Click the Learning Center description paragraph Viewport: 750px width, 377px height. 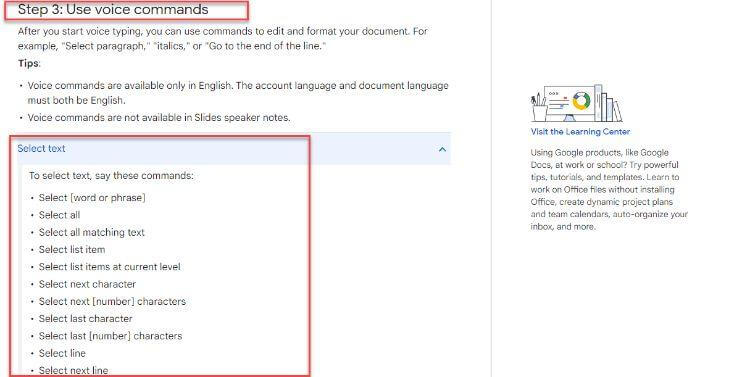click(x=609, y=189)
